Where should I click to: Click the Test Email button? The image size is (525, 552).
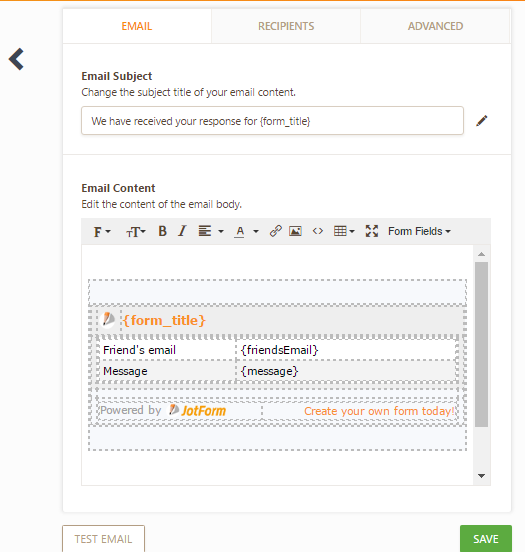(104, 539)
